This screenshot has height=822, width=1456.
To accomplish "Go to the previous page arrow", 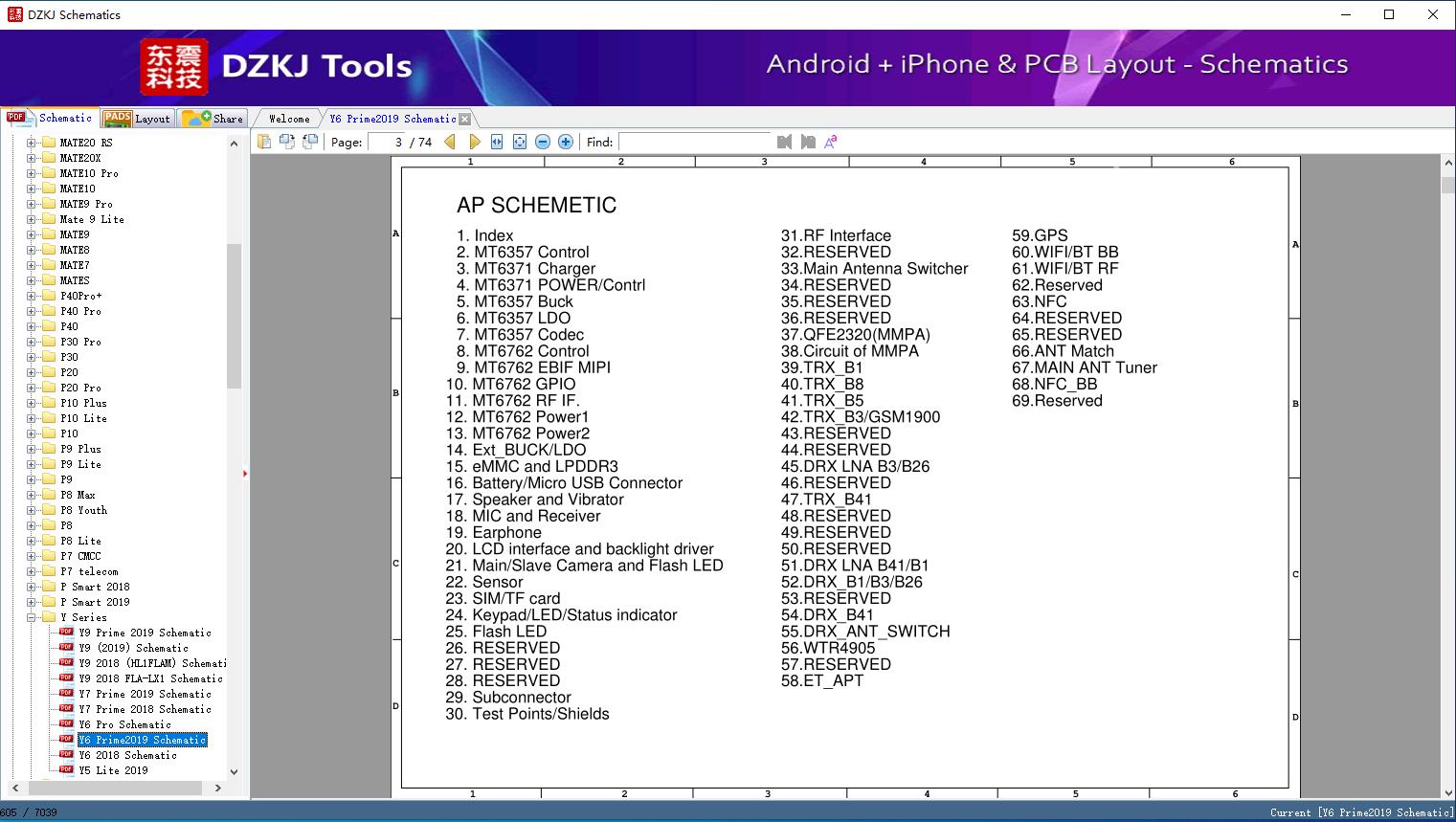I will tap(450, 142).
